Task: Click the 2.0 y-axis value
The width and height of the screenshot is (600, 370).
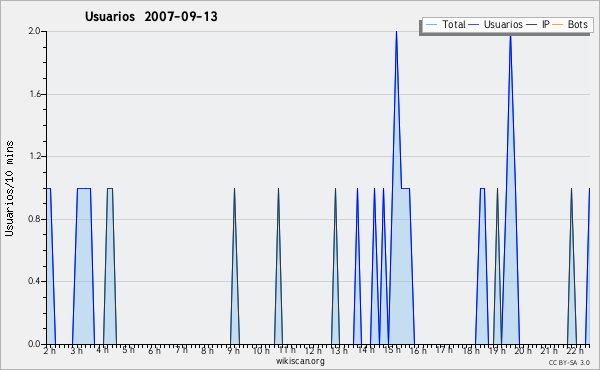Action: [x=34, y=31]
